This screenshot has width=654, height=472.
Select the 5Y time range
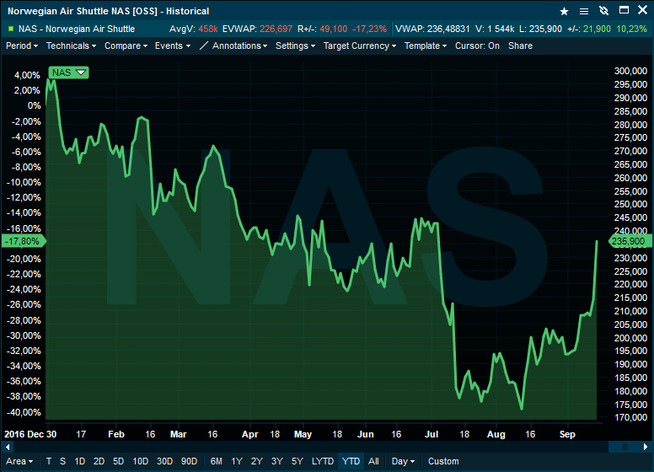tap(297, 461)
